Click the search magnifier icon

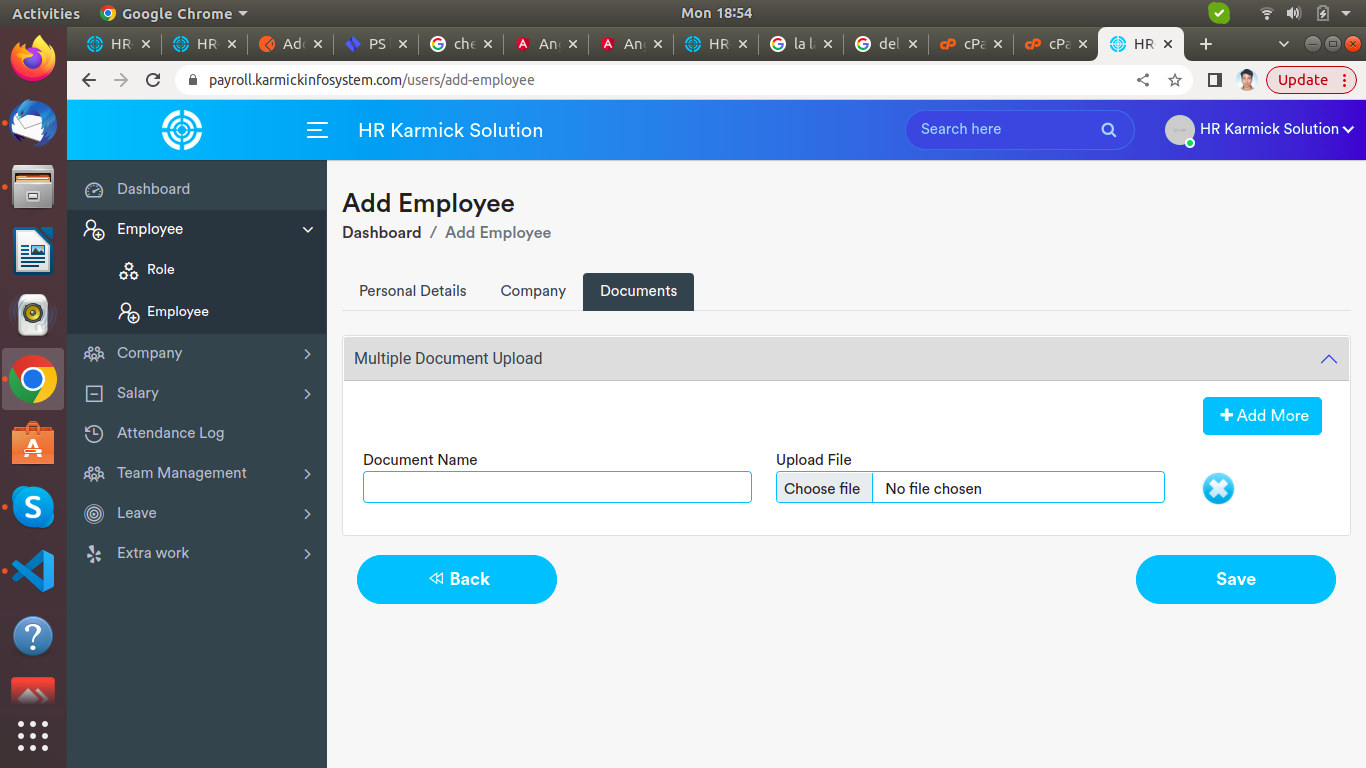[x=1108, y=130]
